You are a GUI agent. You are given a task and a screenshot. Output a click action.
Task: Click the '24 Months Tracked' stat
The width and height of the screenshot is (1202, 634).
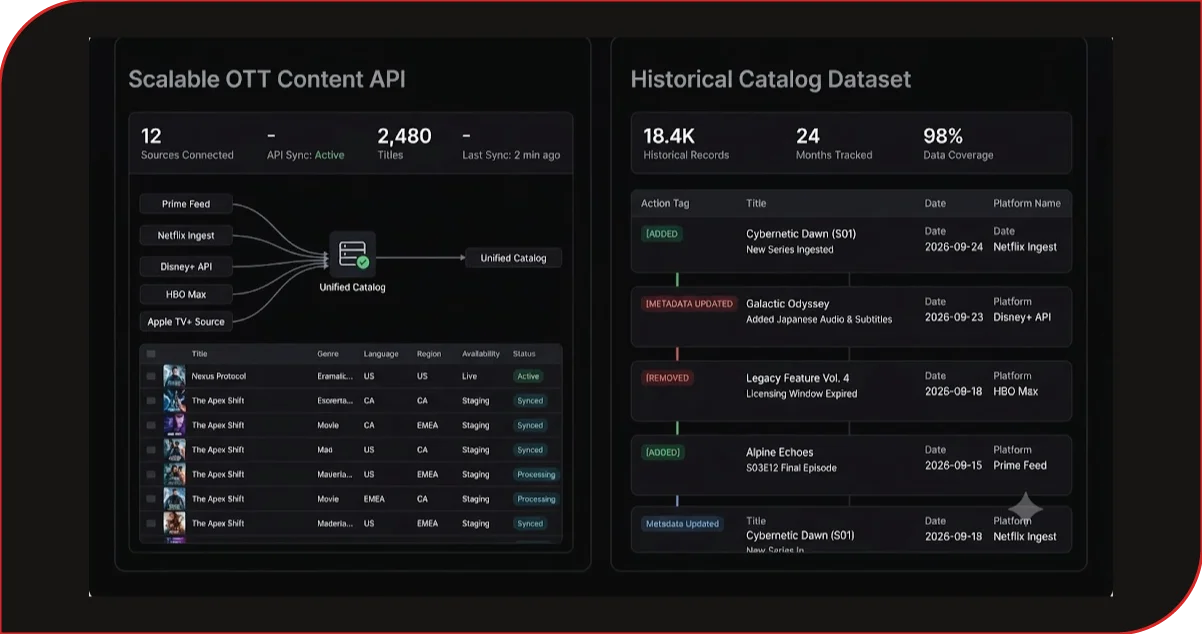(834, 143)
